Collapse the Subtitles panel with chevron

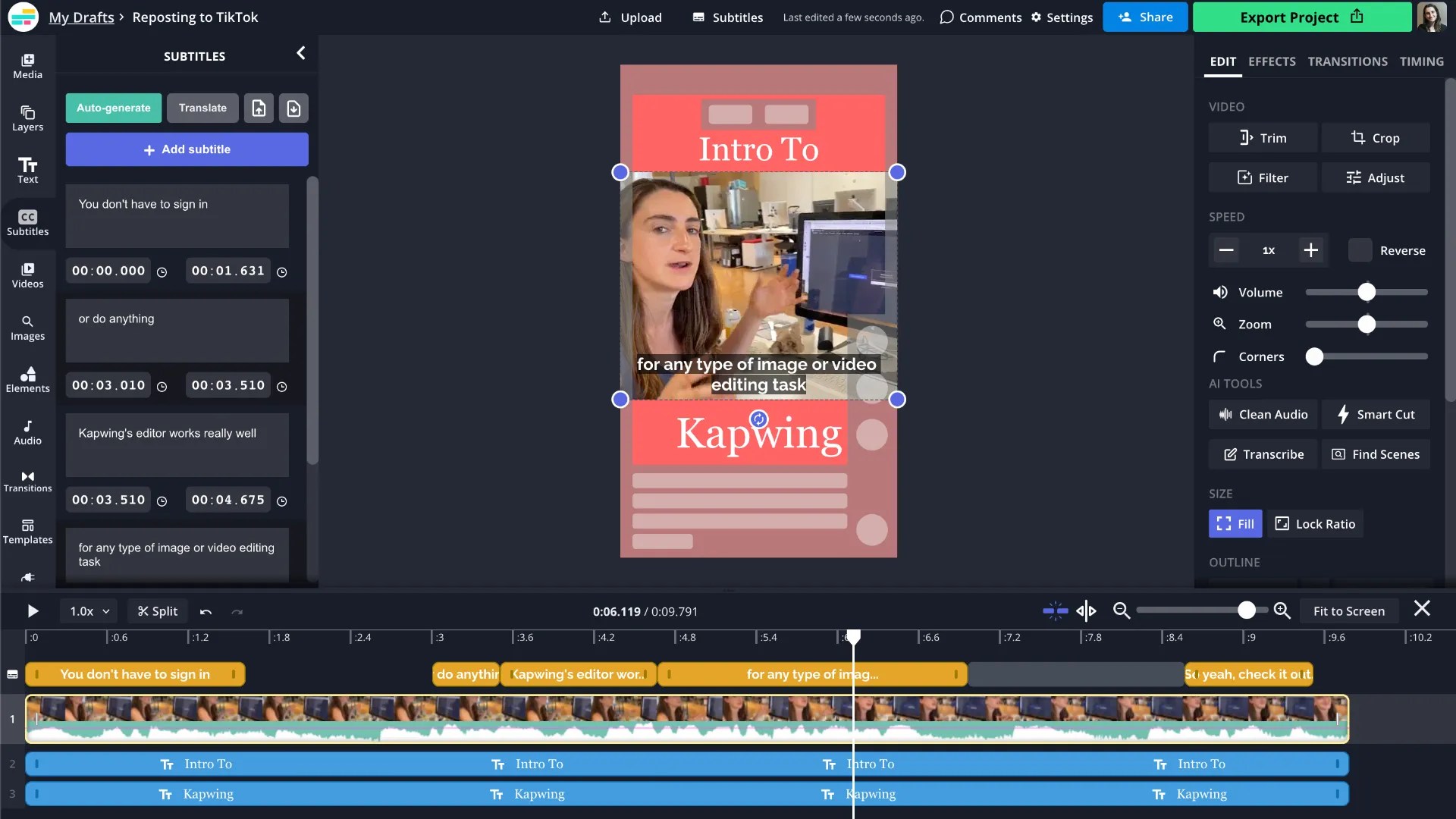tap(301, 53)
